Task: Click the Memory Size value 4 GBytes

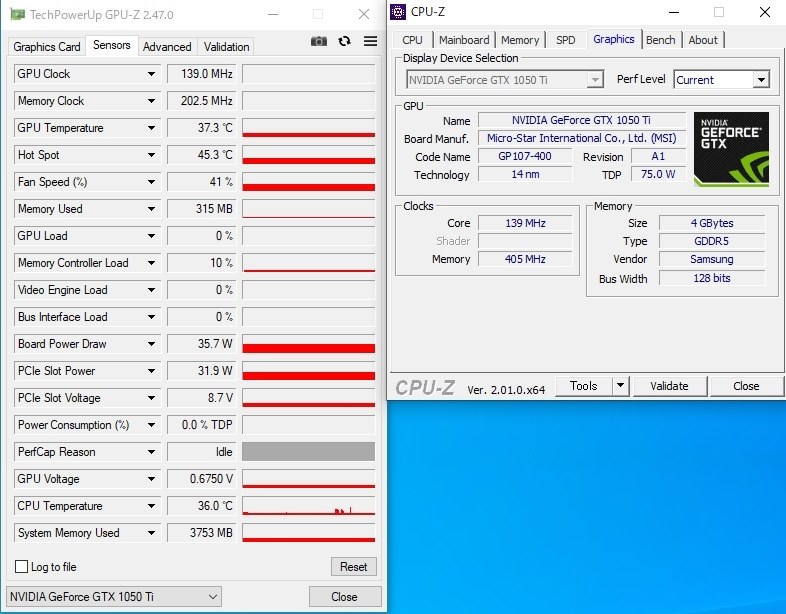Action: point(712,223)
